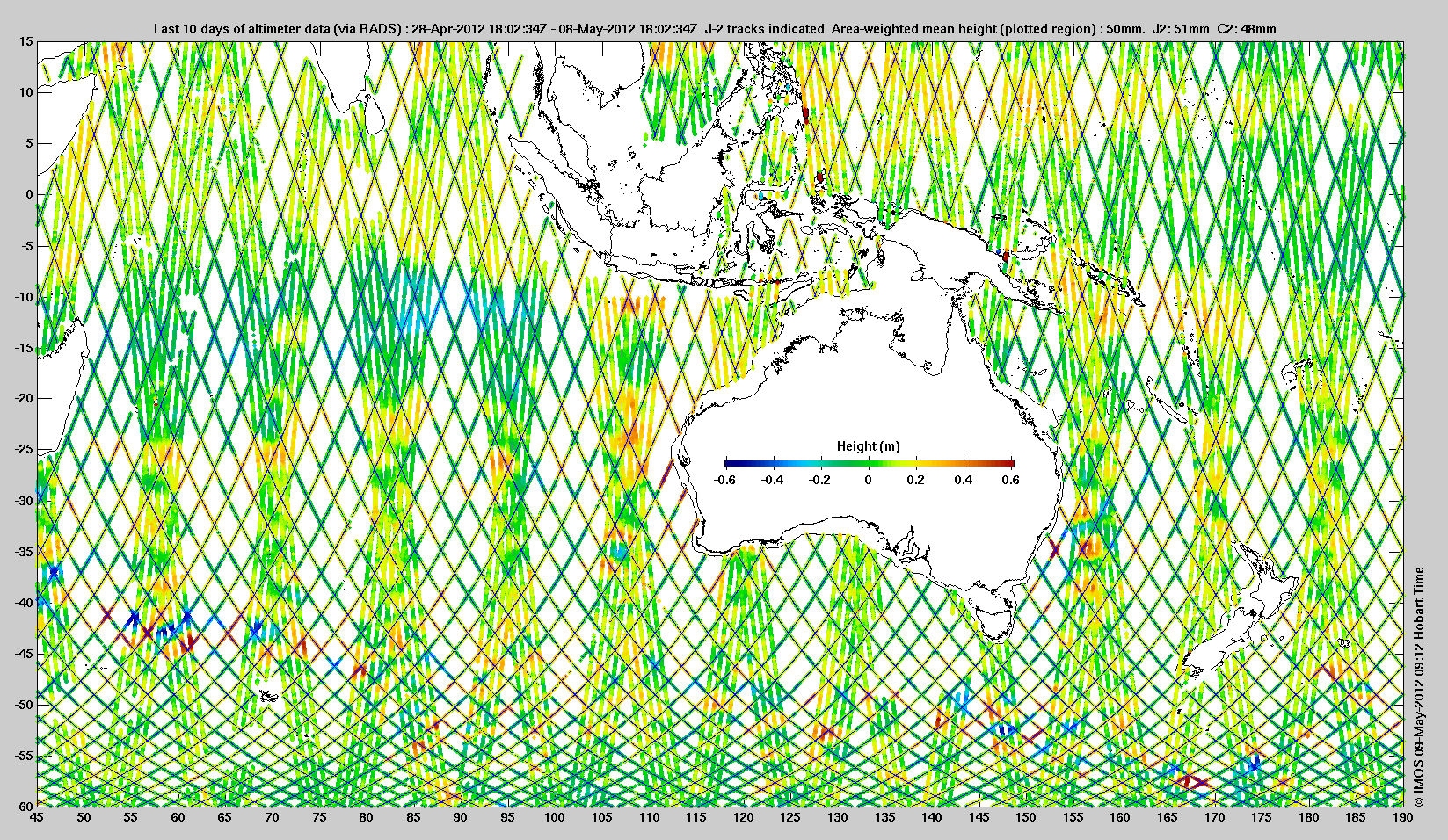Click the '110' longitude tick label
This screenshot has height=840, width=1448.
pyautogui.click(x=649, y=817)
